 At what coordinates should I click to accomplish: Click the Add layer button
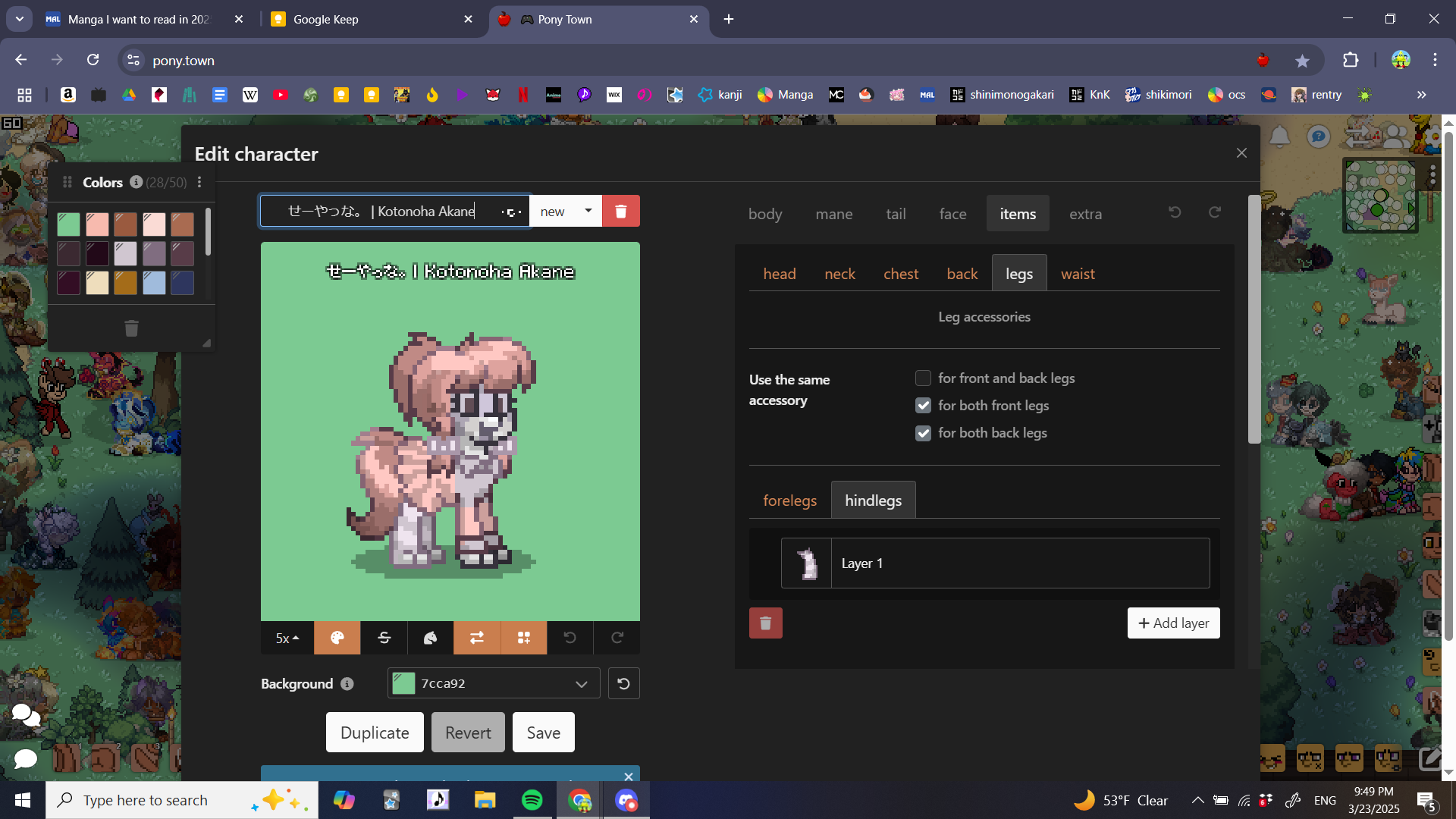coord(1173,623)
